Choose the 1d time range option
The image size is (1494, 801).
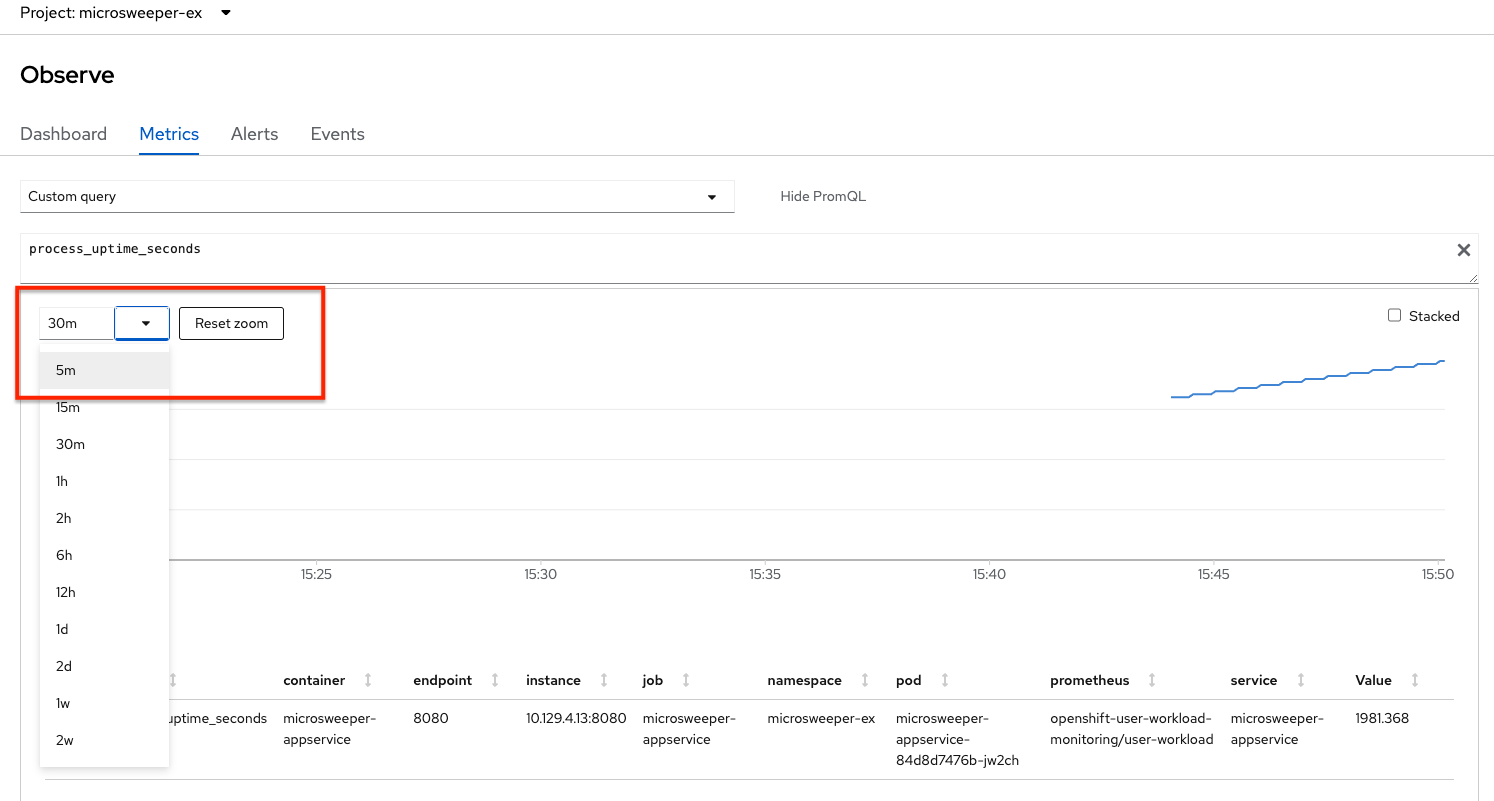[61, 629]
